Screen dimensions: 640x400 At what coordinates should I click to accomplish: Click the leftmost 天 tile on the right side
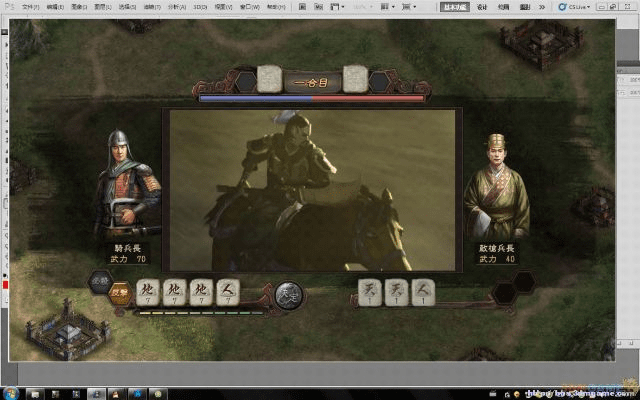click(370, 291)
